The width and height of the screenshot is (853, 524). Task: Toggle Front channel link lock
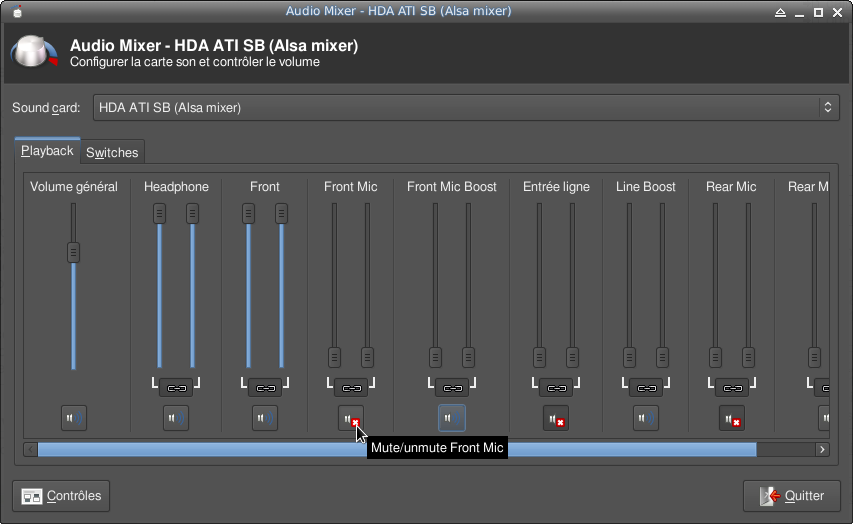click(x=265, y=387)
